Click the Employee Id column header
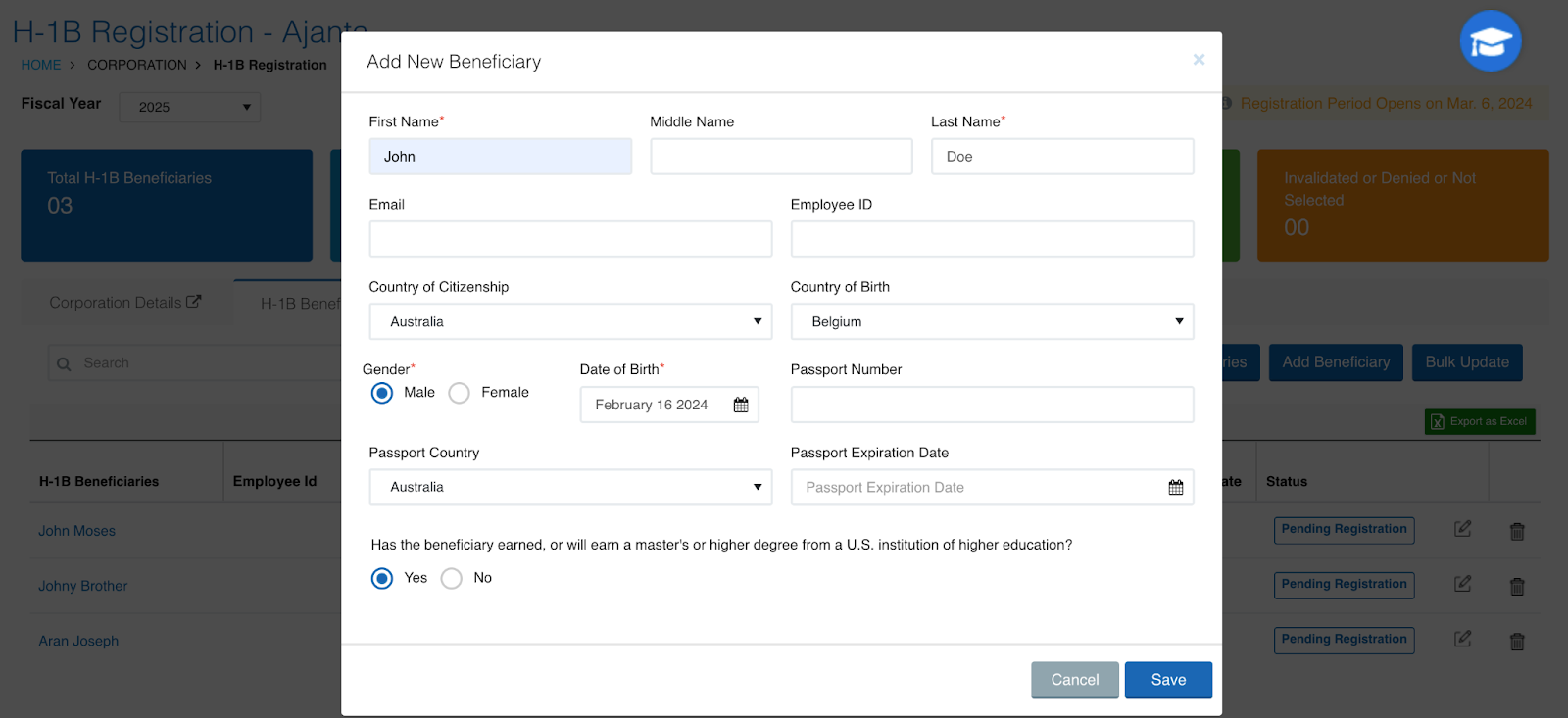 pos(275,481)
